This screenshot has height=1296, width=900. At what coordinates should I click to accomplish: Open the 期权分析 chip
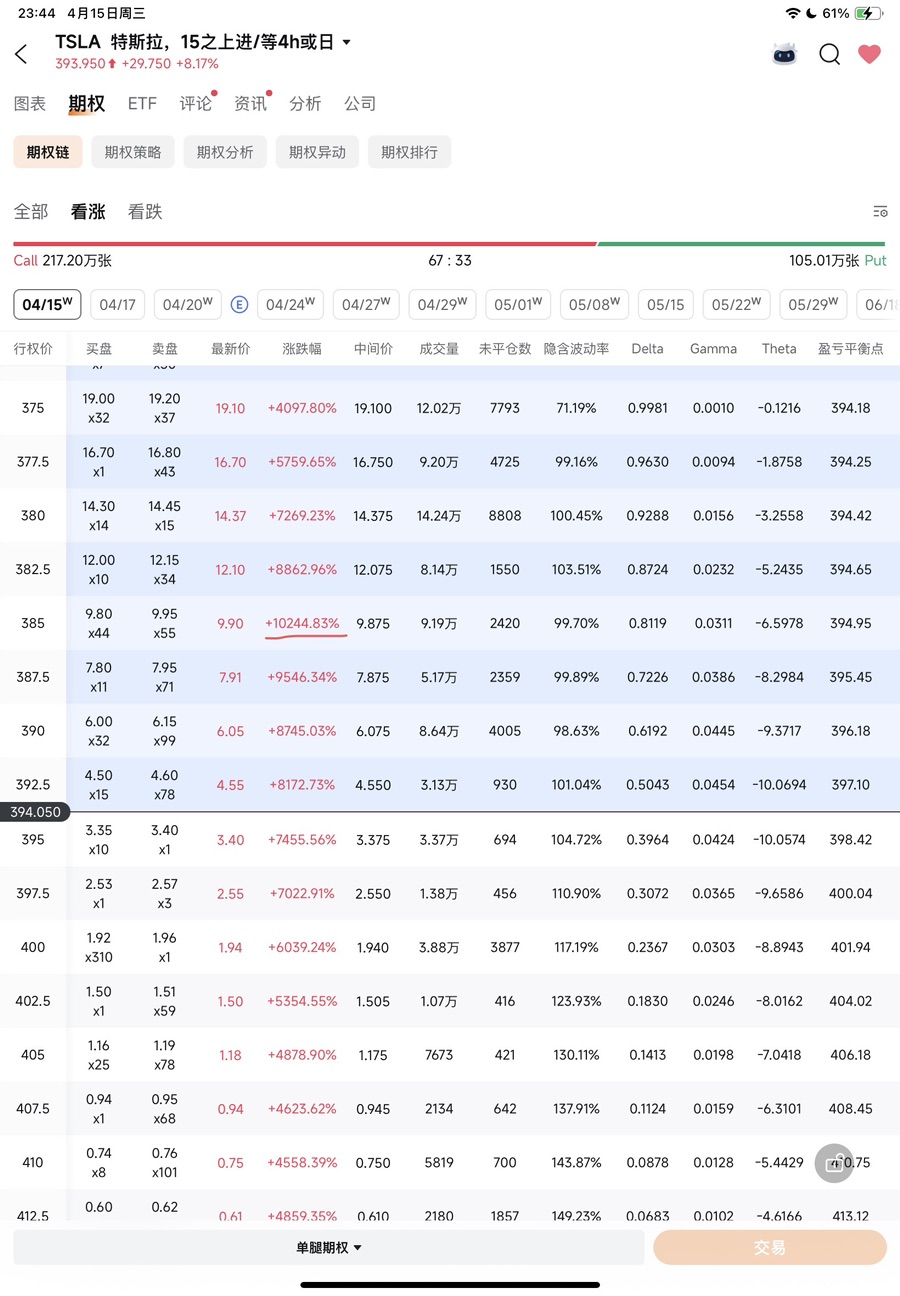(225, 152)
